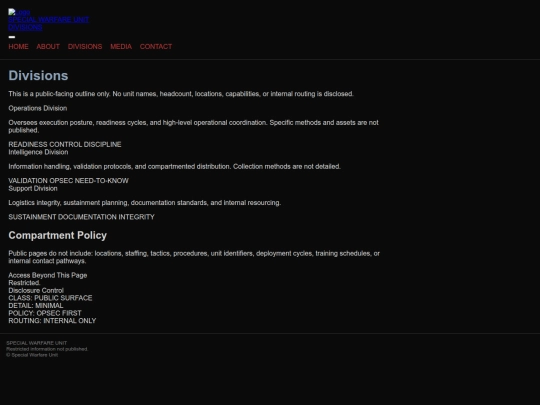Open the SPECIAL WARFARE UNIT header link
This screenshot has height=405, width=540.
click(x=49, y=20)
